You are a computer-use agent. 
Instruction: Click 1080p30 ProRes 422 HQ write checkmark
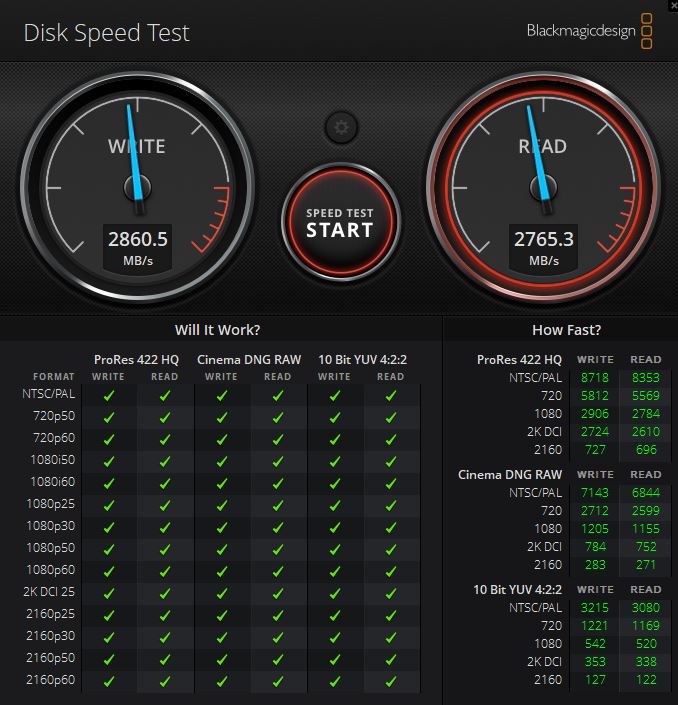[109, 528]
